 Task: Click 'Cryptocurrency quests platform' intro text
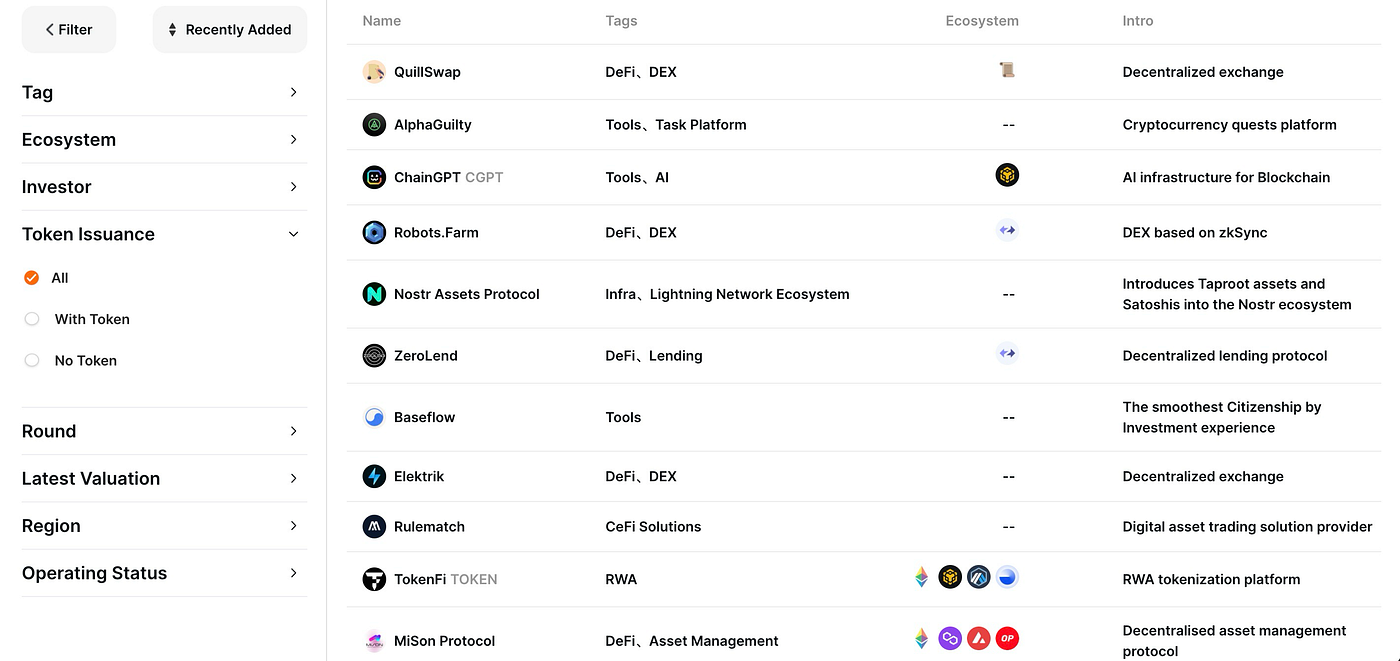(x=1229, y=125)
